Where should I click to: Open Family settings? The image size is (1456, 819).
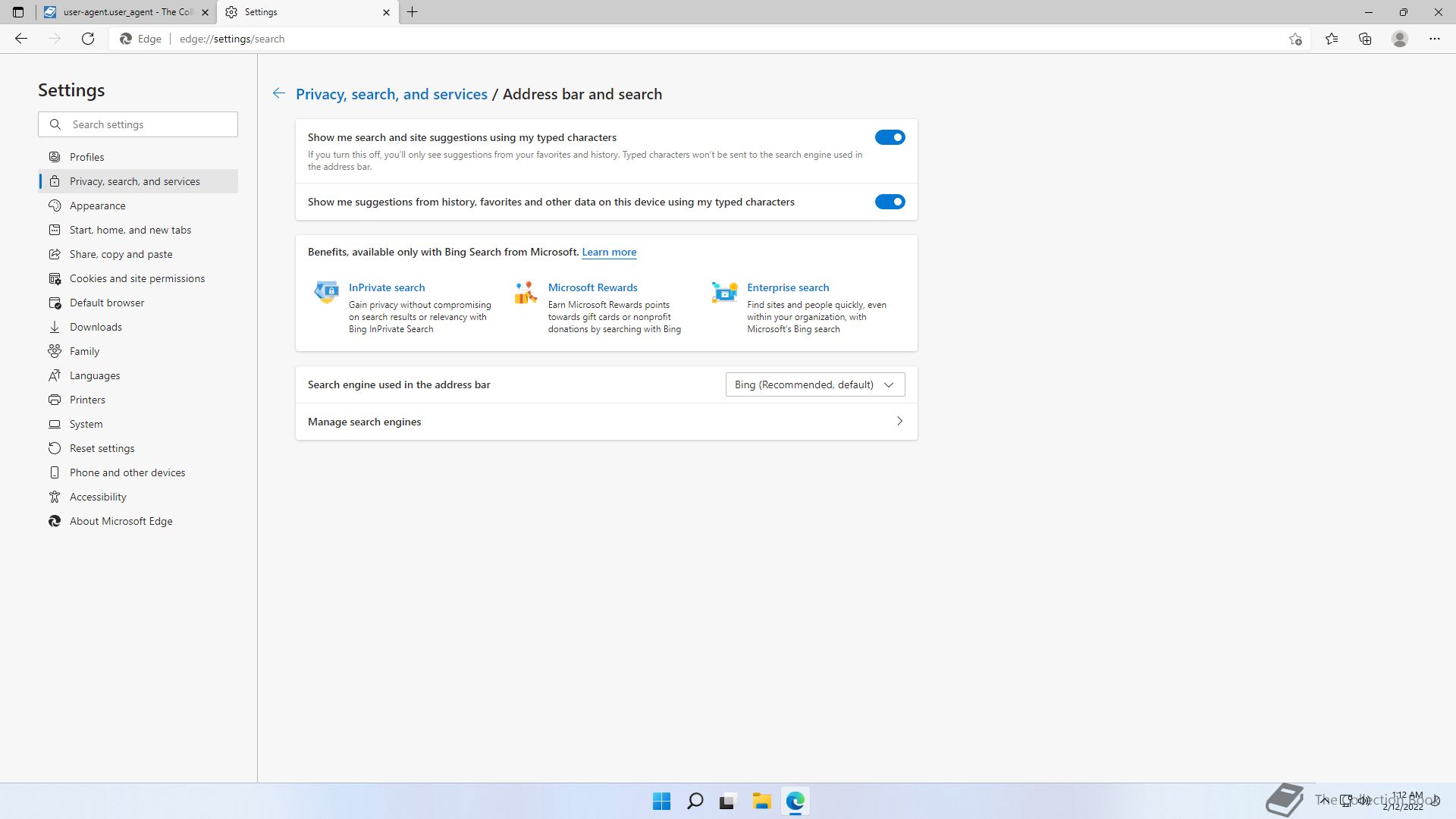[138, 351]
